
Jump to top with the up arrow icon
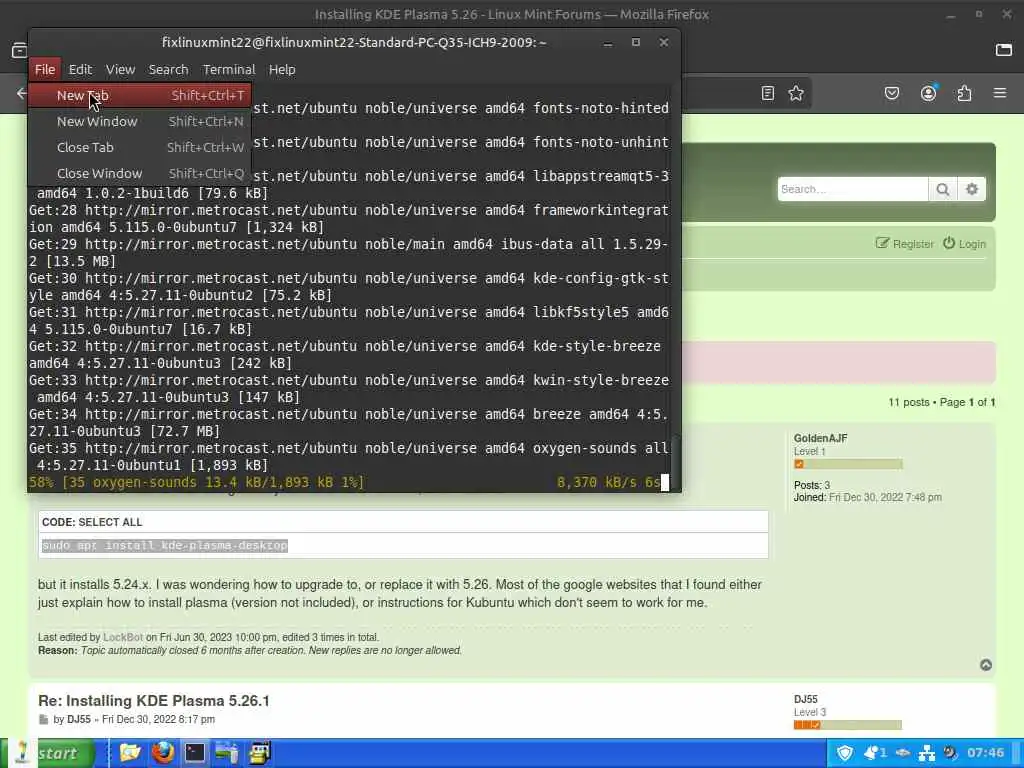(x=986, y=665)
